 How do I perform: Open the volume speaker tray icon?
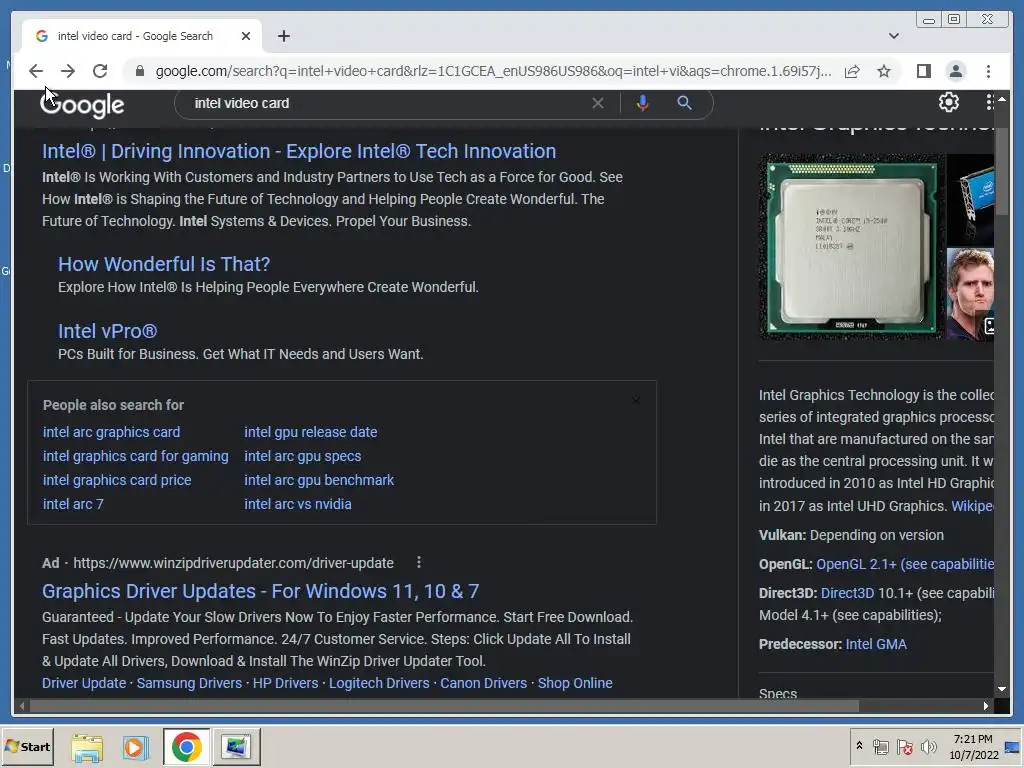click(928, 747)
